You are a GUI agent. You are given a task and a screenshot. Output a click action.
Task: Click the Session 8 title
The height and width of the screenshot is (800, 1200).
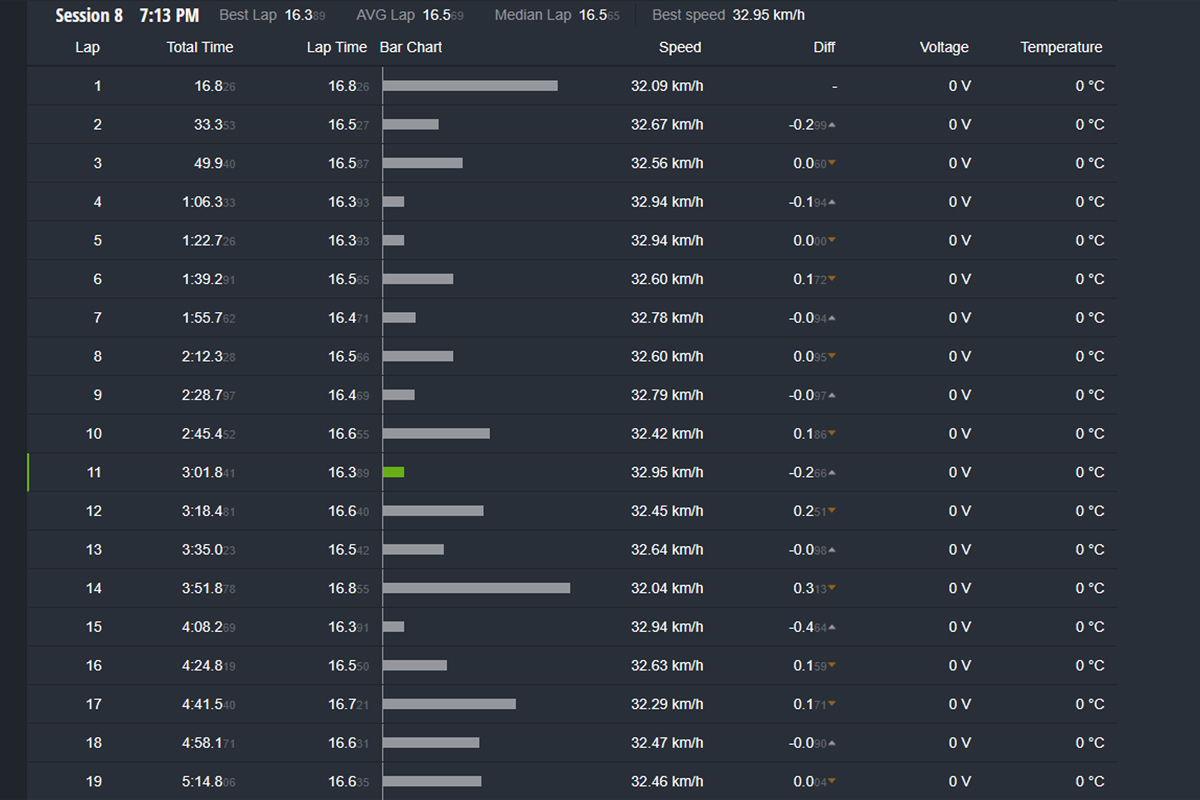coord(89,16)
